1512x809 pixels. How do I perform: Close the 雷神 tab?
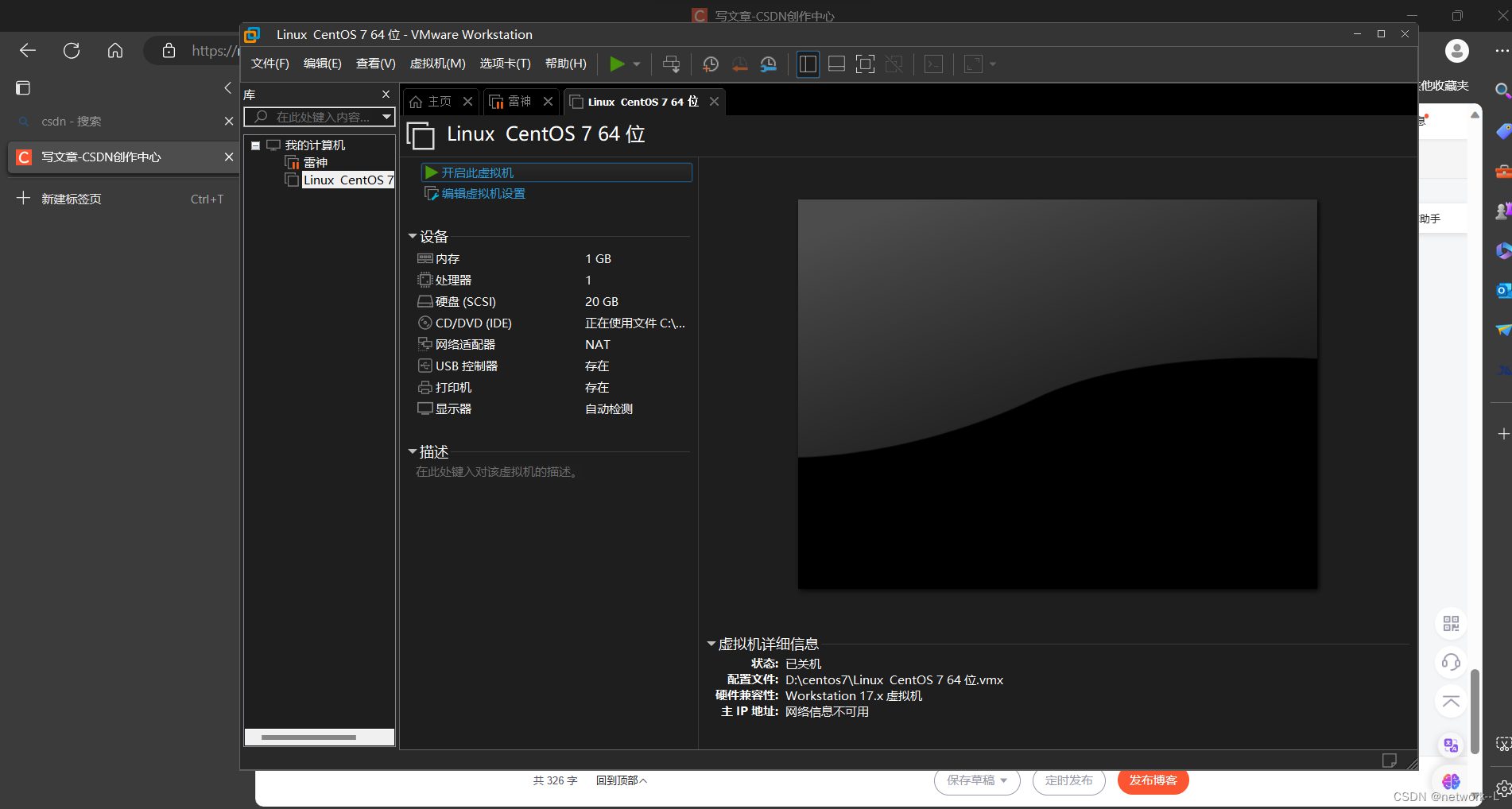[x=548, y=102]
